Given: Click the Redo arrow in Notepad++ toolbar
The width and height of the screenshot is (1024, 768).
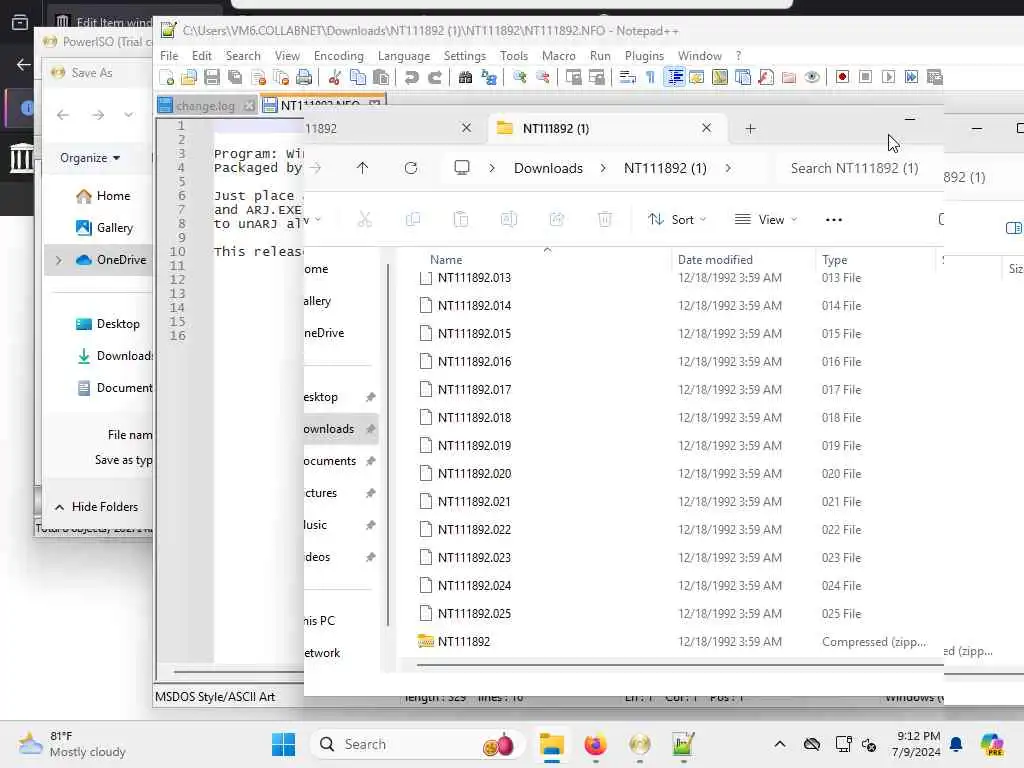Looking at the screenshot, I should [434, 78].
